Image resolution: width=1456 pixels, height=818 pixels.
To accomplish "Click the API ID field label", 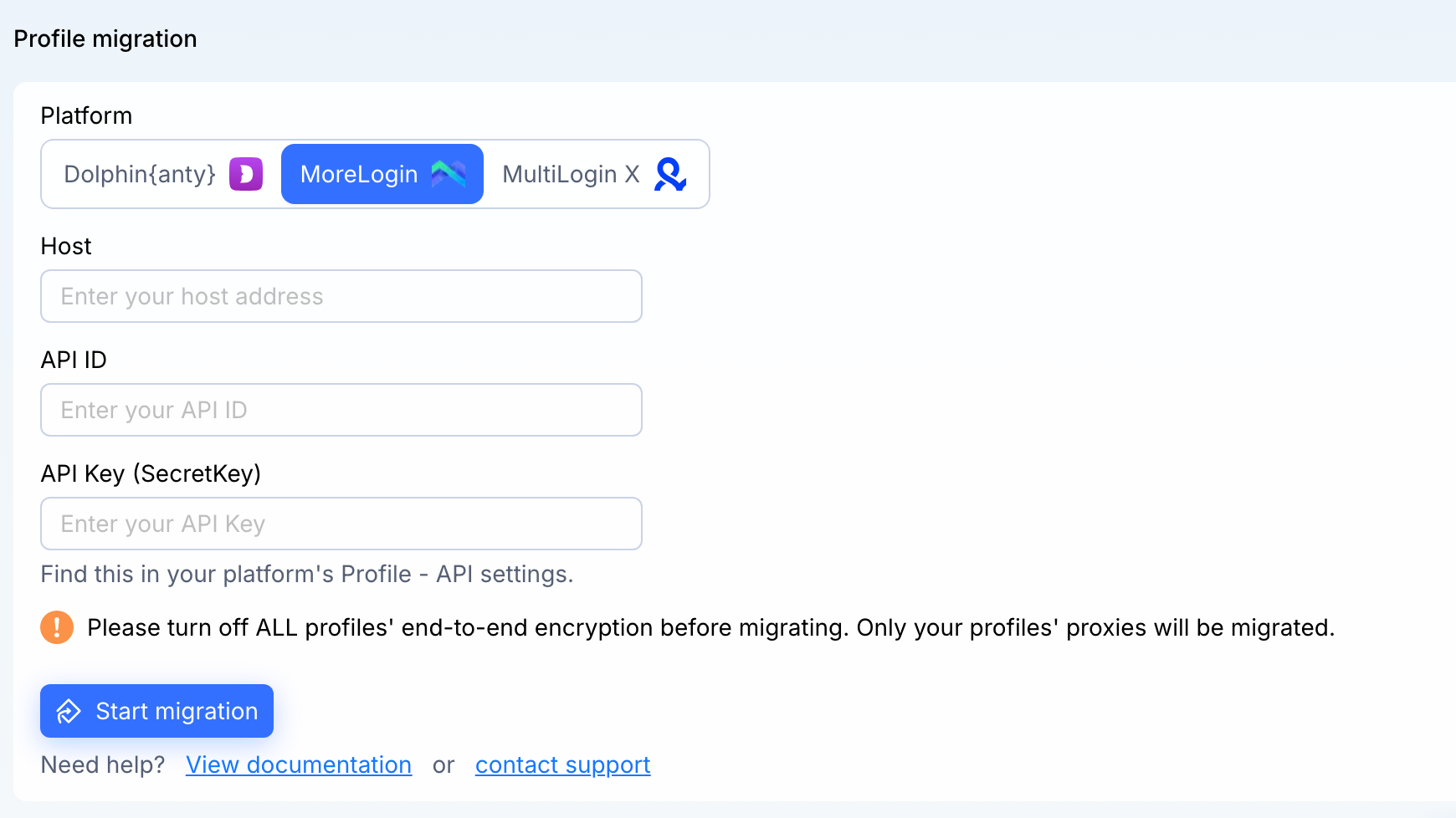I will point(74,360).
